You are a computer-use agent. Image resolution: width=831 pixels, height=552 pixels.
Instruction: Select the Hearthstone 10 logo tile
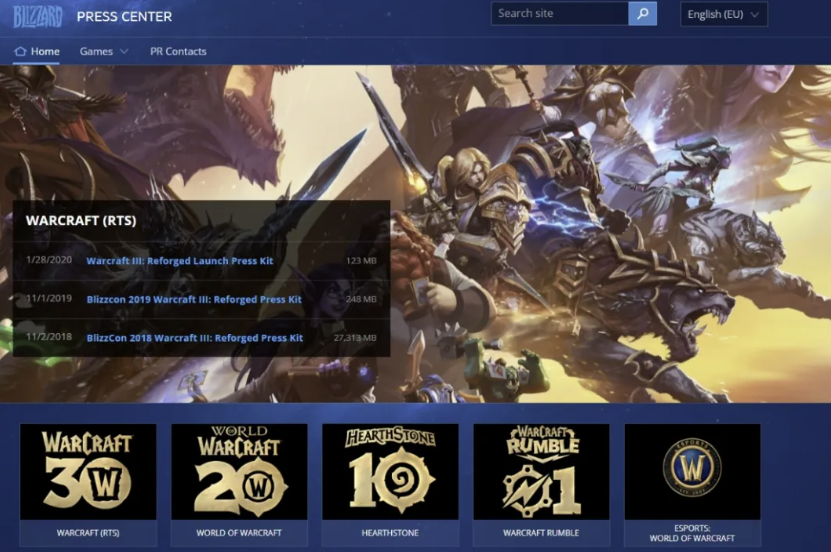(x=390, y=471)
